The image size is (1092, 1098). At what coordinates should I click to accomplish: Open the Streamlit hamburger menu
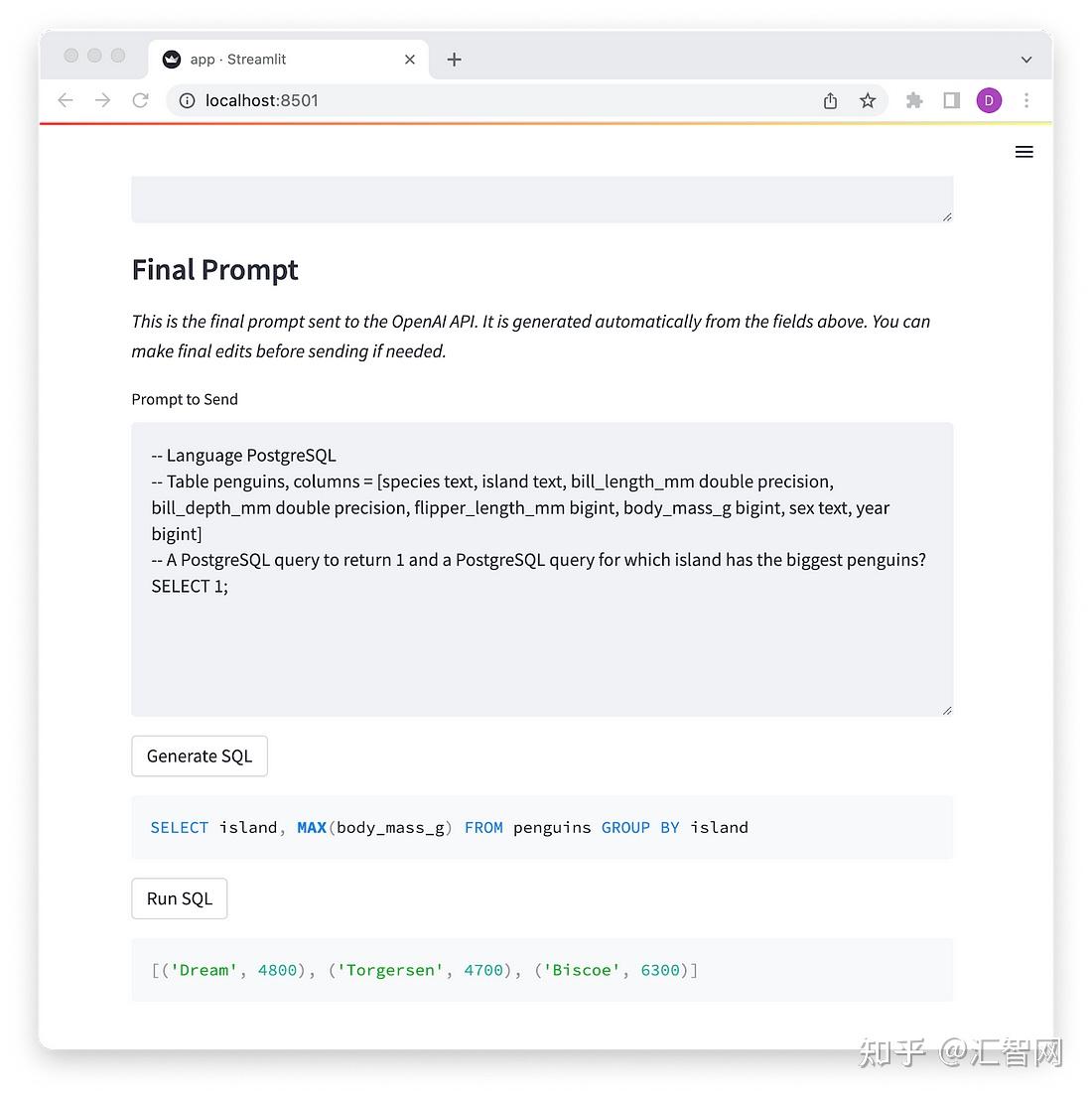click(x=1024, y=152)
